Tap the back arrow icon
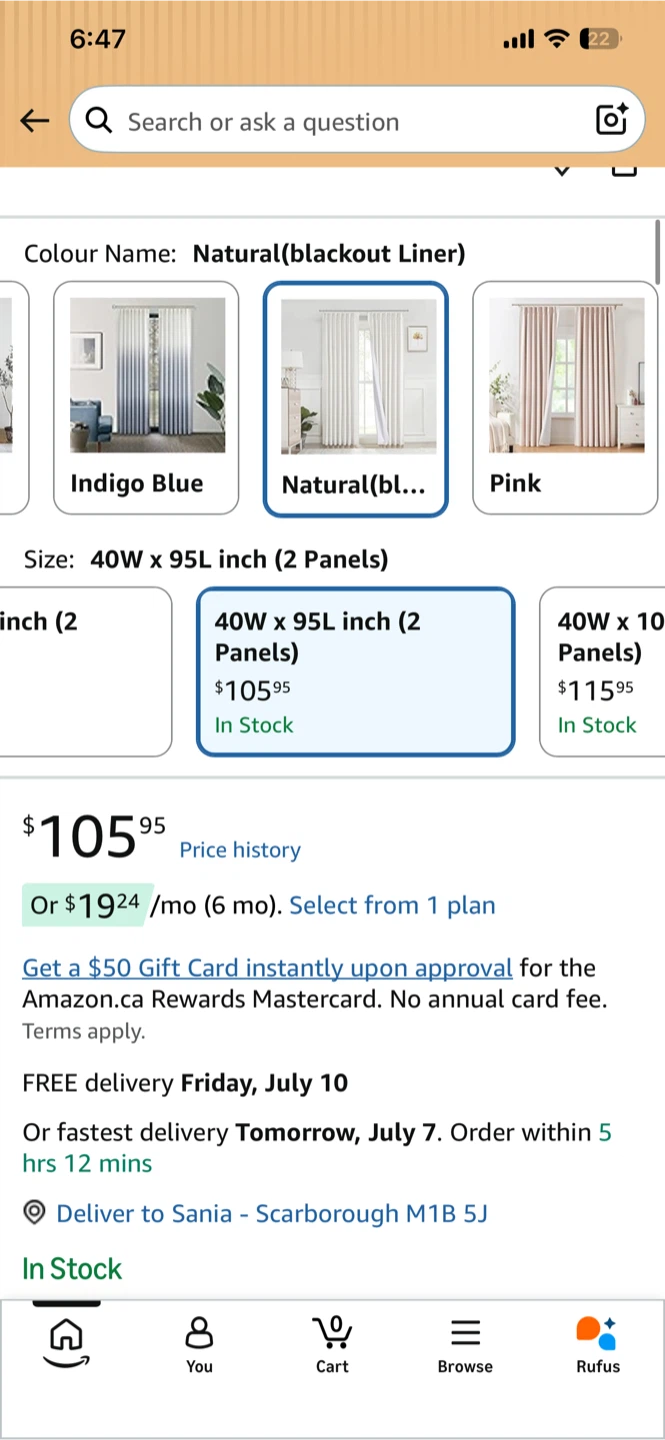 (35, 121)
